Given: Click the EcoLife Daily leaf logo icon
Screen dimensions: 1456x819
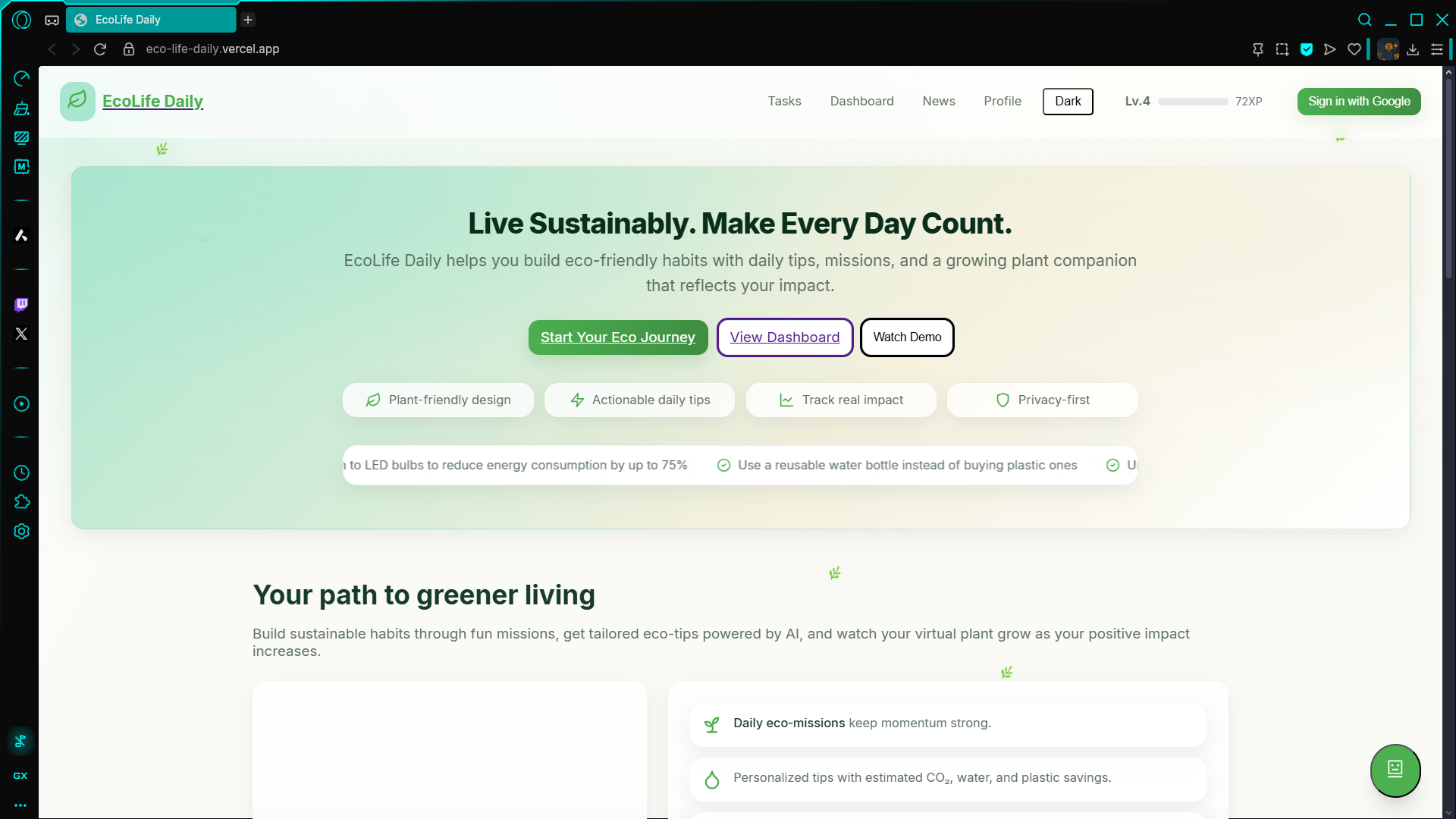Looking at the screenshot, I should [77, 101].
